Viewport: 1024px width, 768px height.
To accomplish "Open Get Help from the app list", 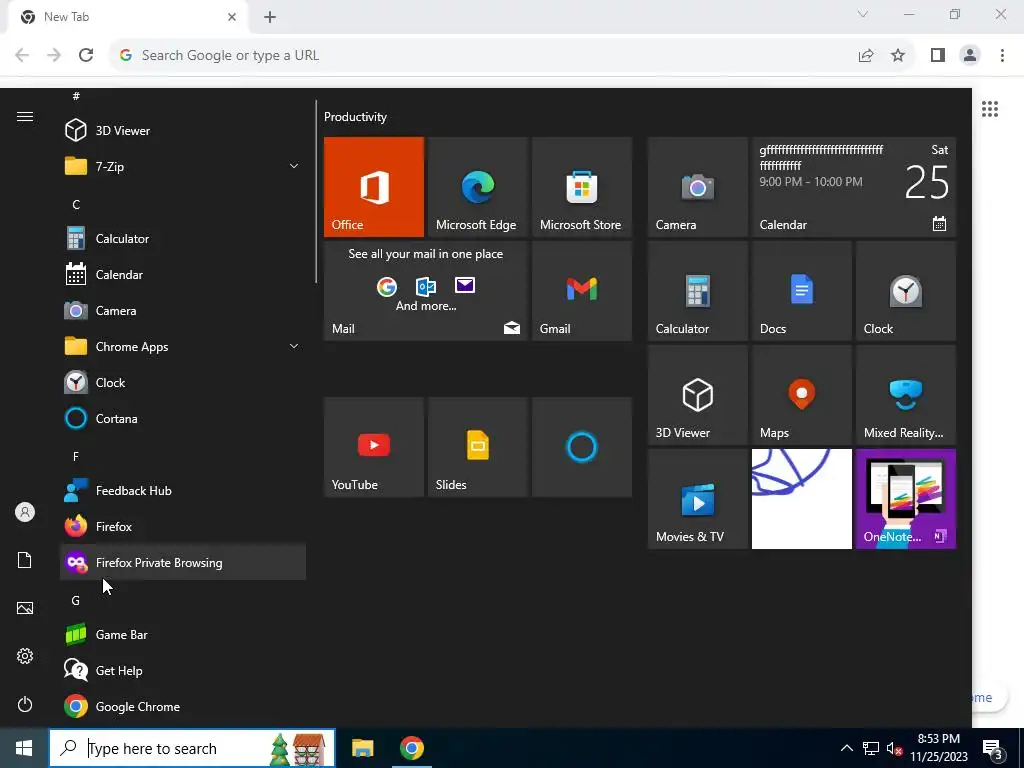I will (x=183, y=670).
